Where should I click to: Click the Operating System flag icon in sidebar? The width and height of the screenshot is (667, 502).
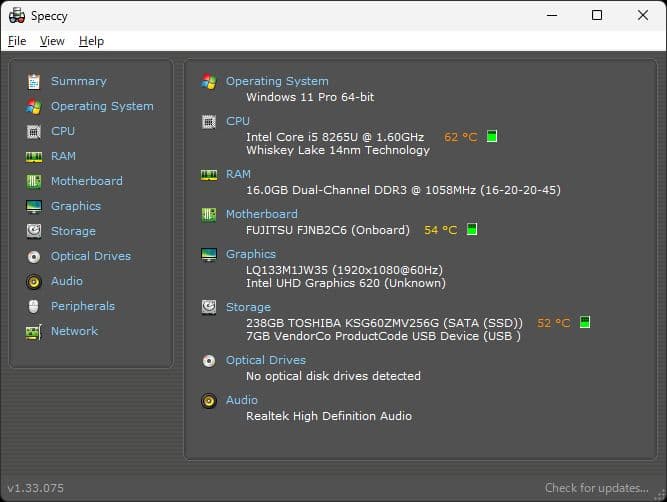(34, 106)
